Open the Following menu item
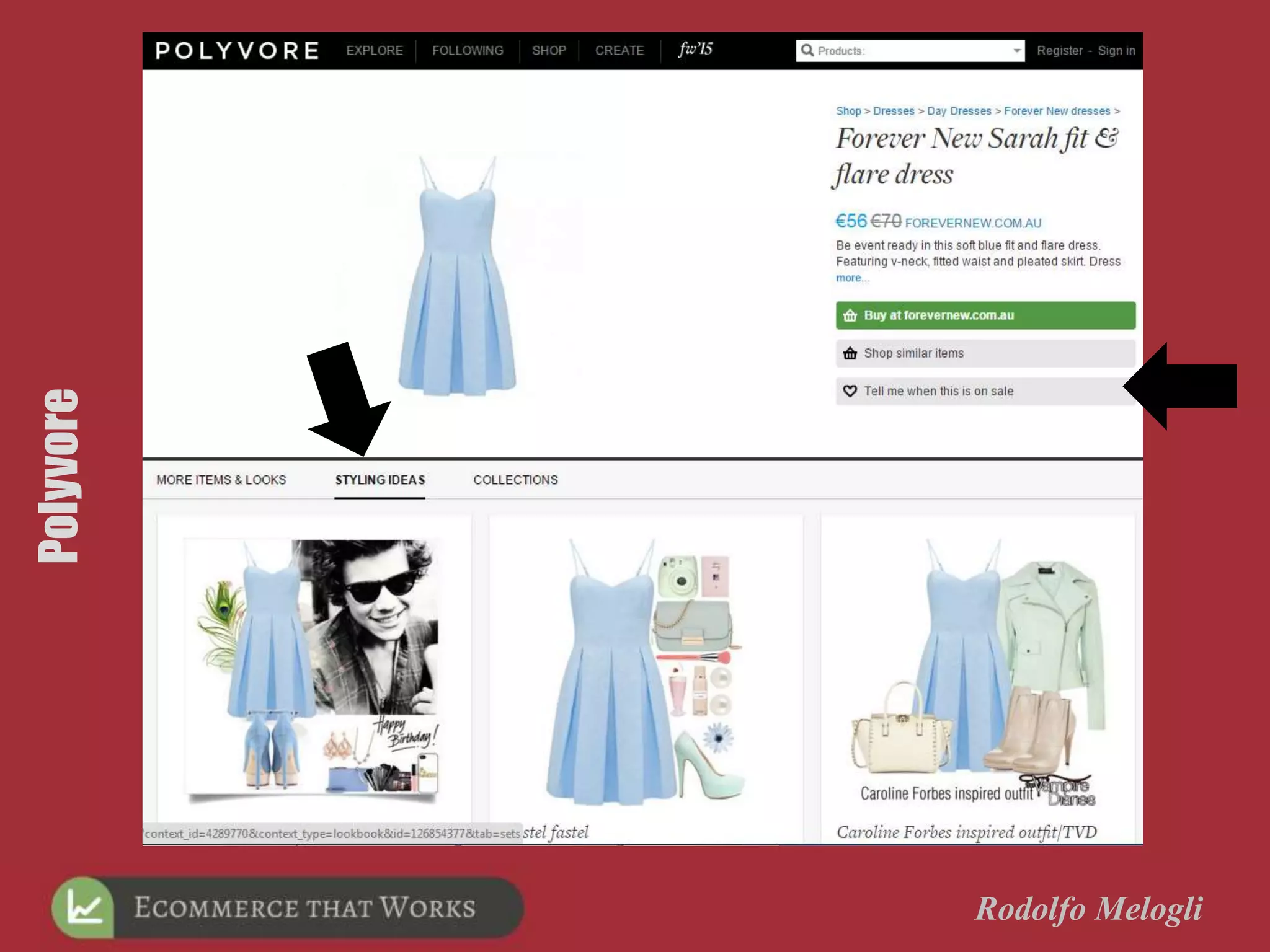 tap(468, 50)
